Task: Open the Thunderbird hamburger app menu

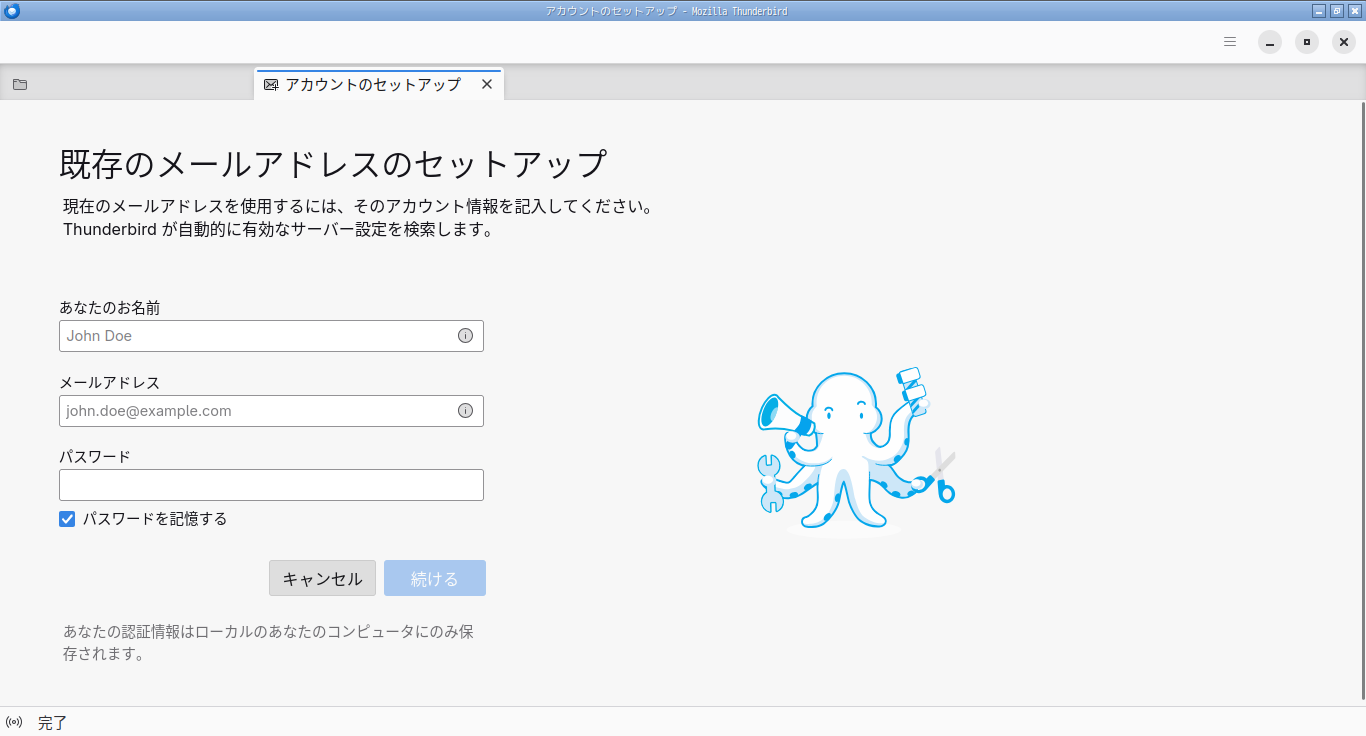Action: click(1230, 42)
